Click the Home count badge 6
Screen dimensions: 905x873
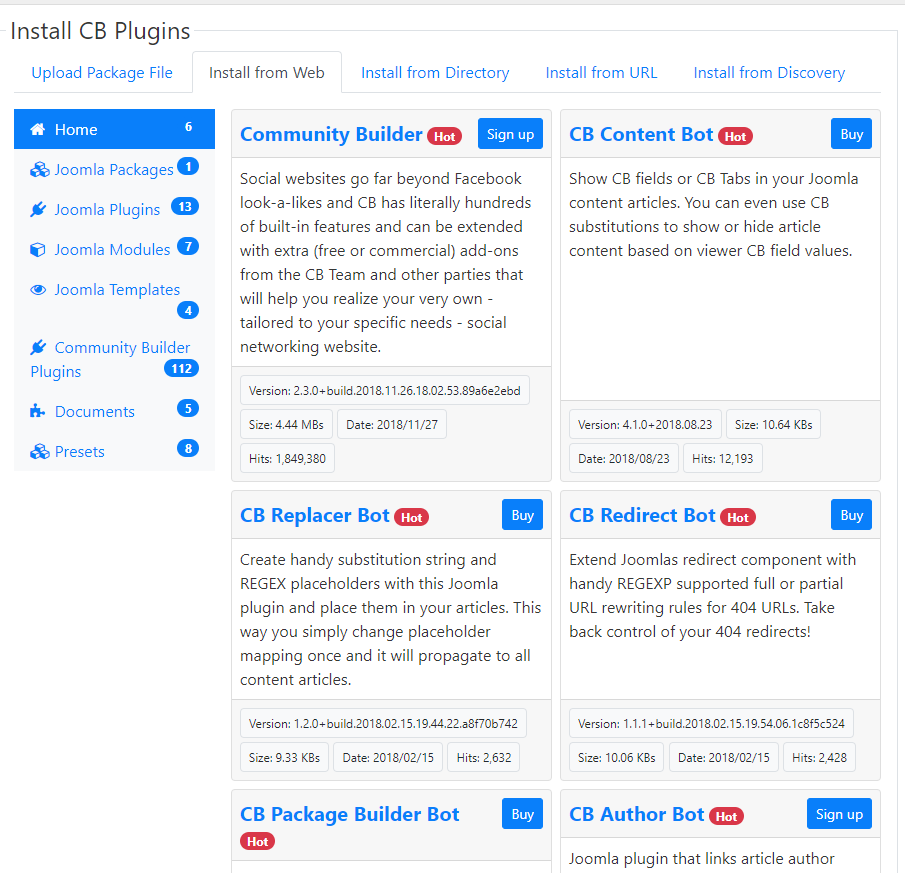(188, 127)
